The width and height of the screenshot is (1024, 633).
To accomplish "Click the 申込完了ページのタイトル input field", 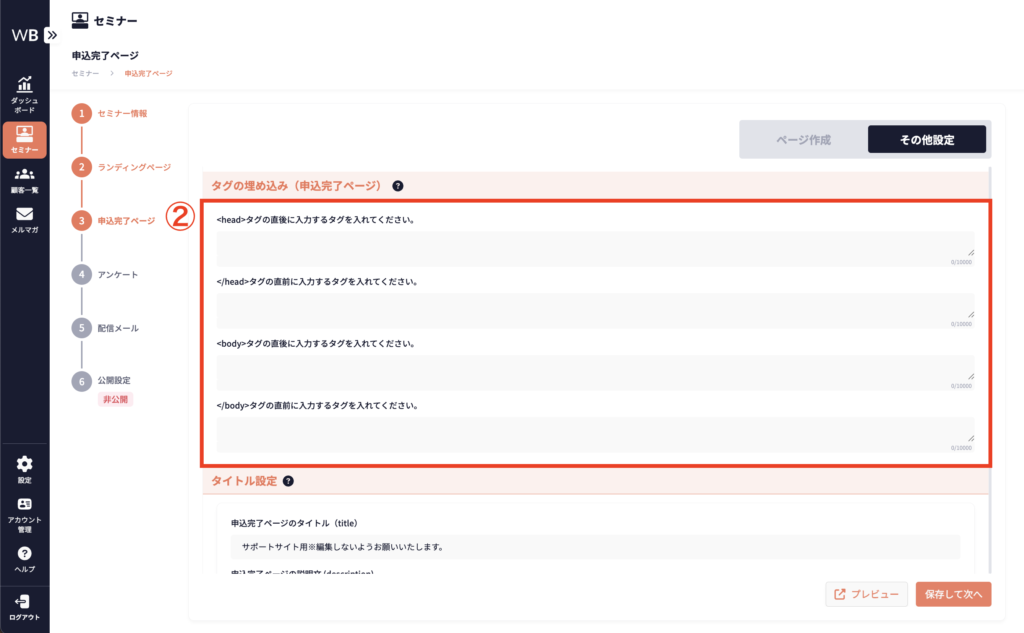I will tap(595, 547).
